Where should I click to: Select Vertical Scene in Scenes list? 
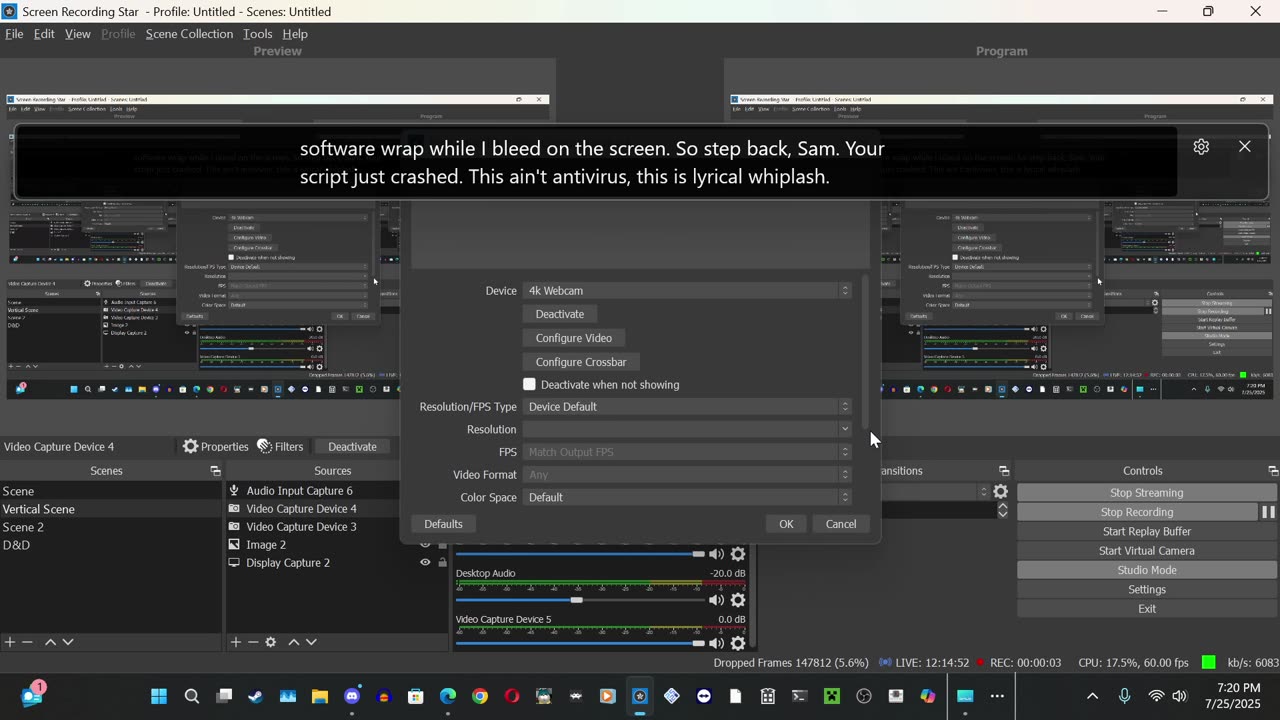coord(111,509)
